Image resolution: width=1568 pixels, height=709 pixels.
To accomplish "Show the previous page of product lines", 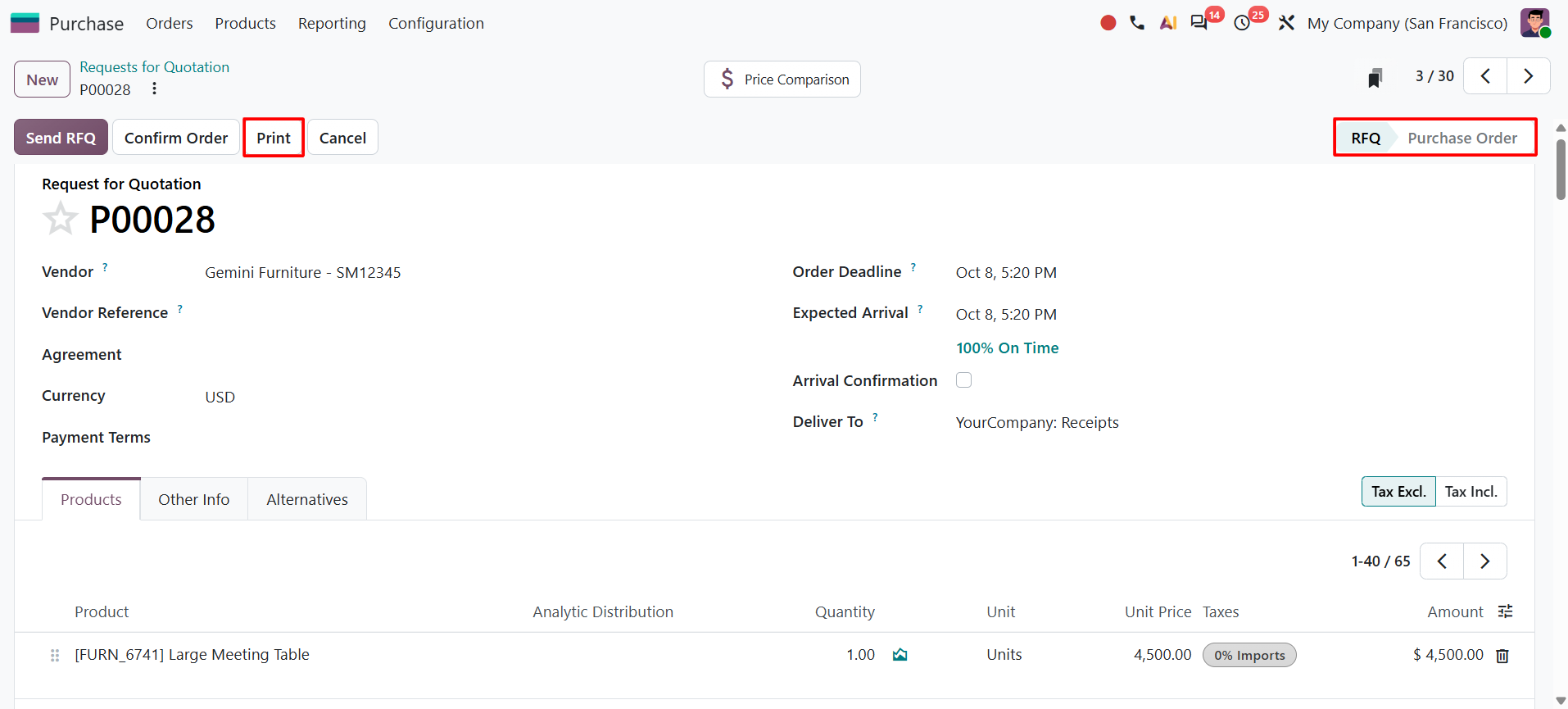I will 1442,561.
